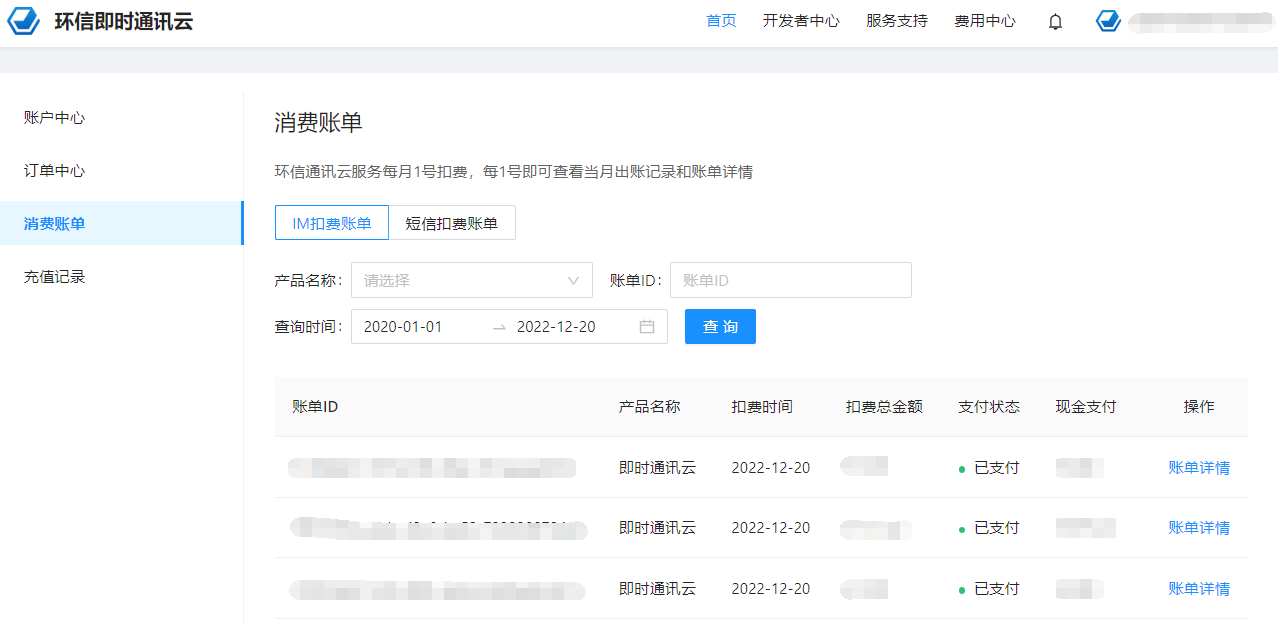Click the start date 2020-01-01 field
Screen dimensions: 1278x623
pyautogui.click(x=403, y=327)
